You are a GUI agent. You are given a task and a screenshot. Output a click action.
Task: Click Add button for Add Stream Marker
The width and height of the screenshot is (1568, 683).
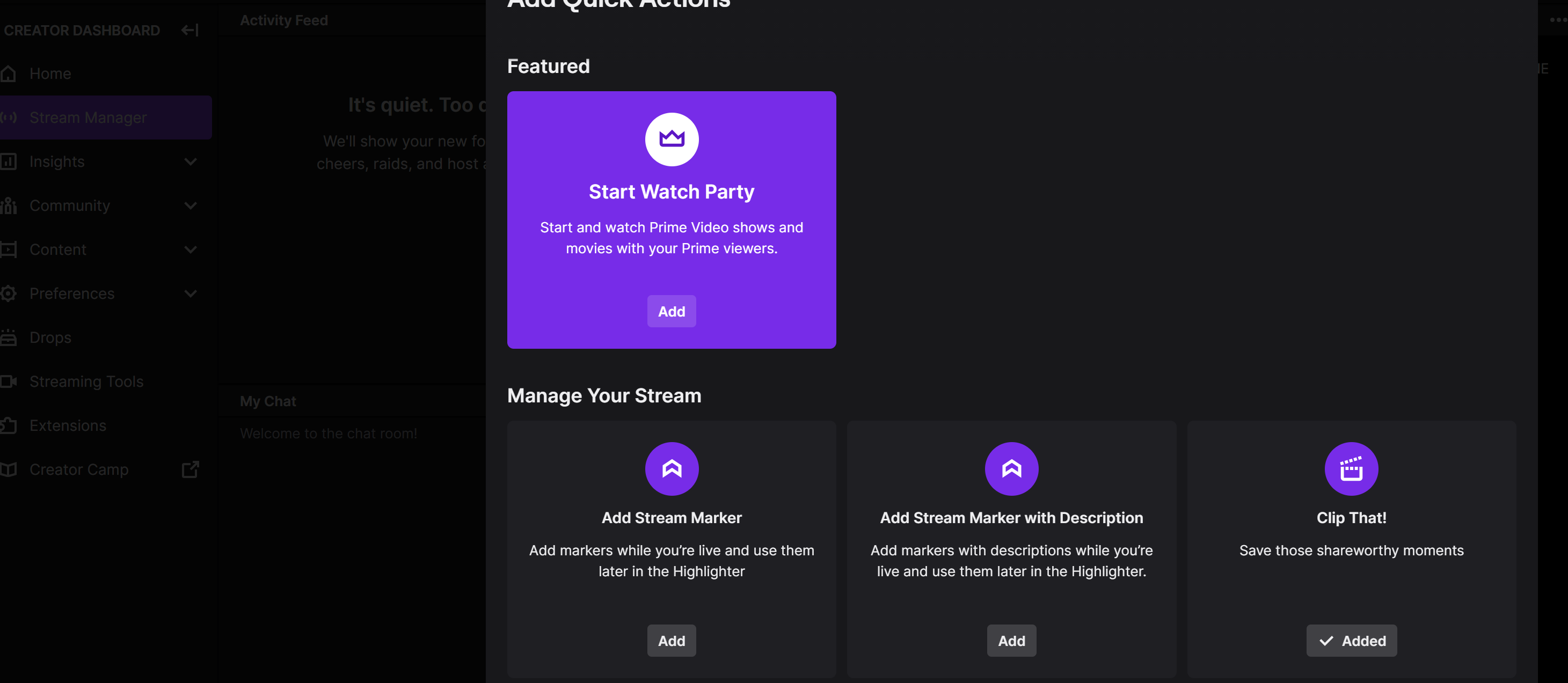click(x=671, y=639)
